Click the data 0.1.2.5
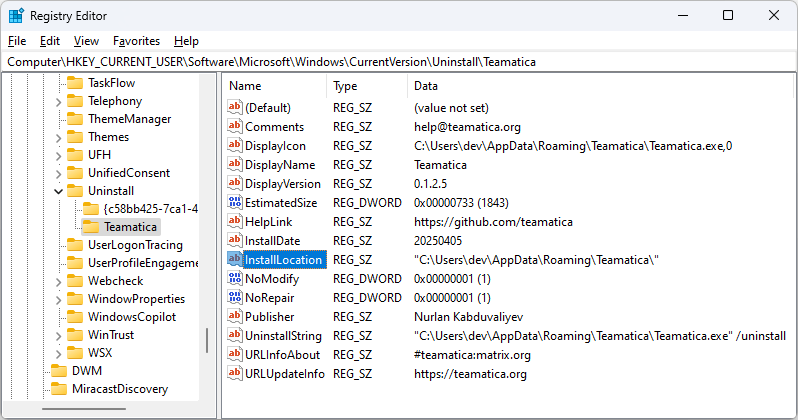 tap(431, 183)
